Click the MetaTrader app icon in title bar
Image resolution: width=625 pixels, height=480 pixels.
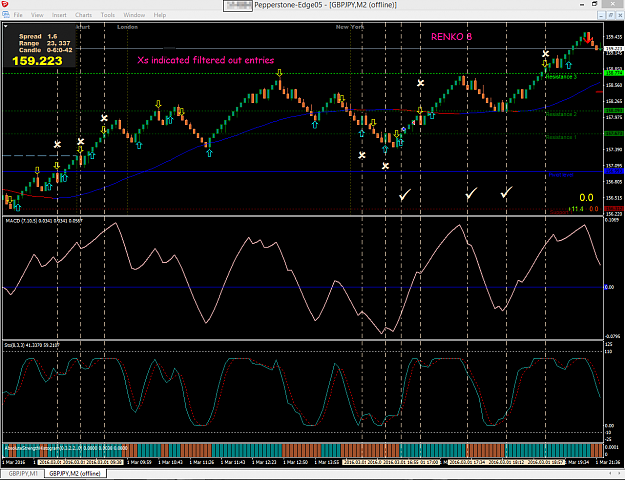[4, 4]
